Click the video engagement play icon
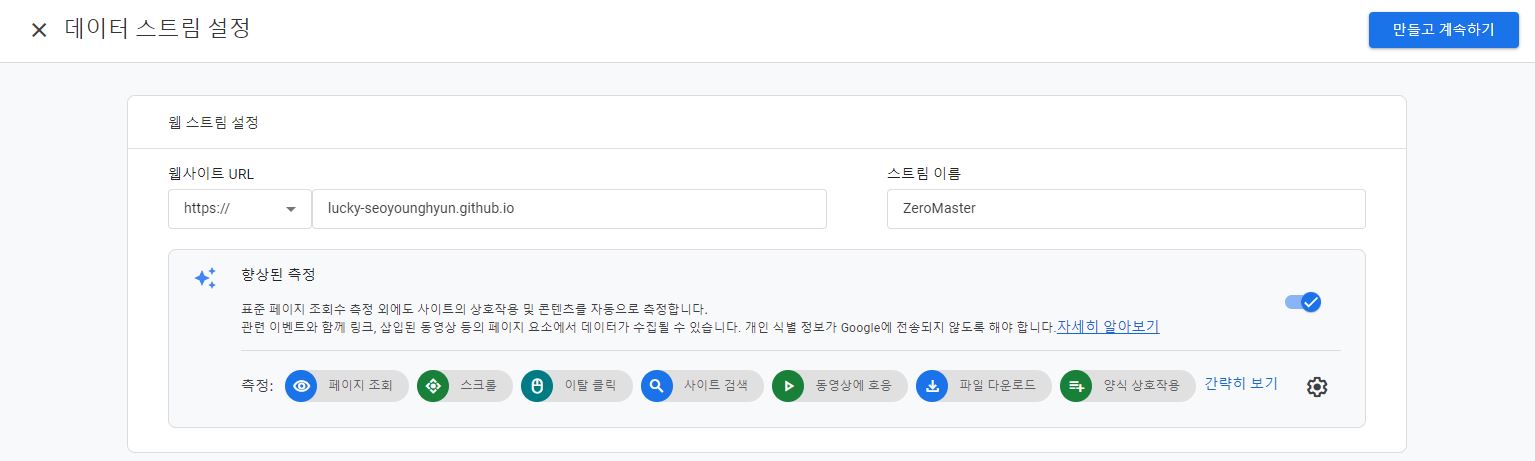The width and height of the screenshot is (1535, 461). [x=789, y=386]
